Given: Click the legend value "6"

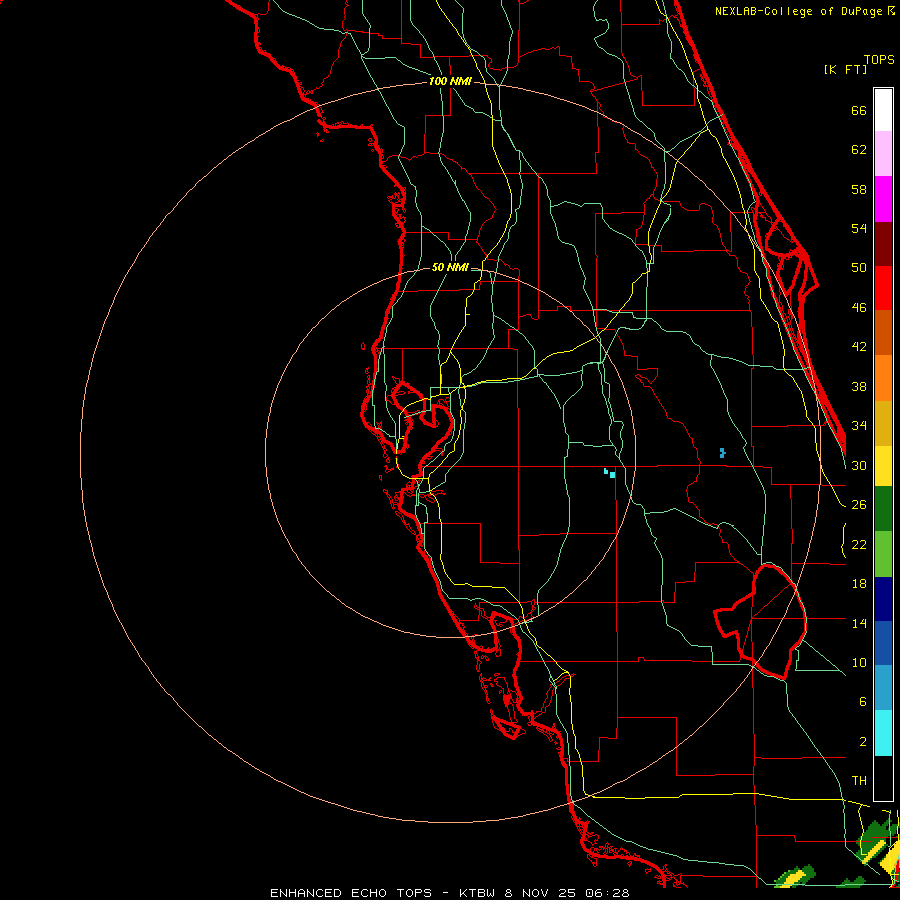Looking at the screenshot, I should point(863,701).
